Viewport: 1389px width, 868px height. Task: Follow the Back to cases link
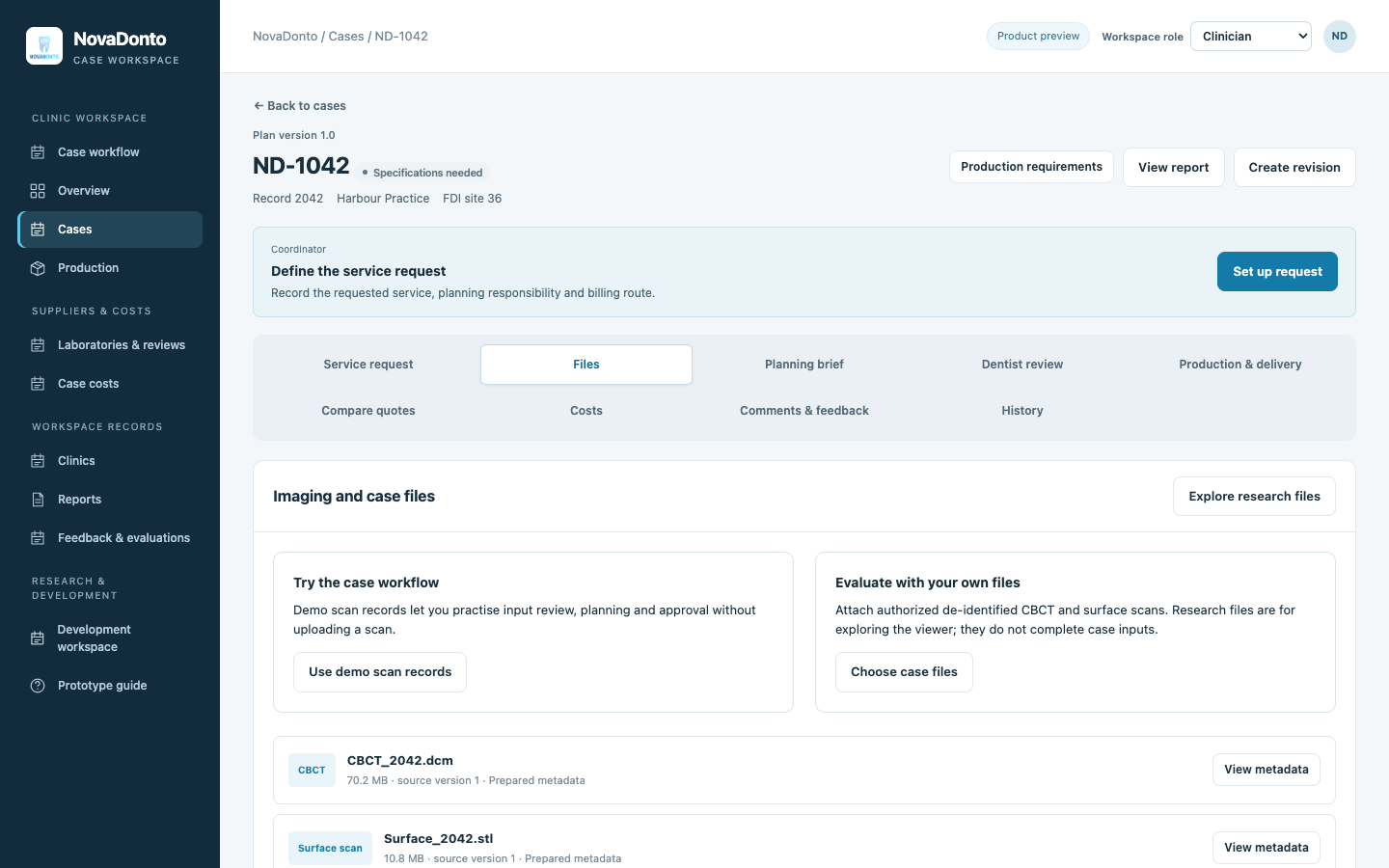point(299,106)
